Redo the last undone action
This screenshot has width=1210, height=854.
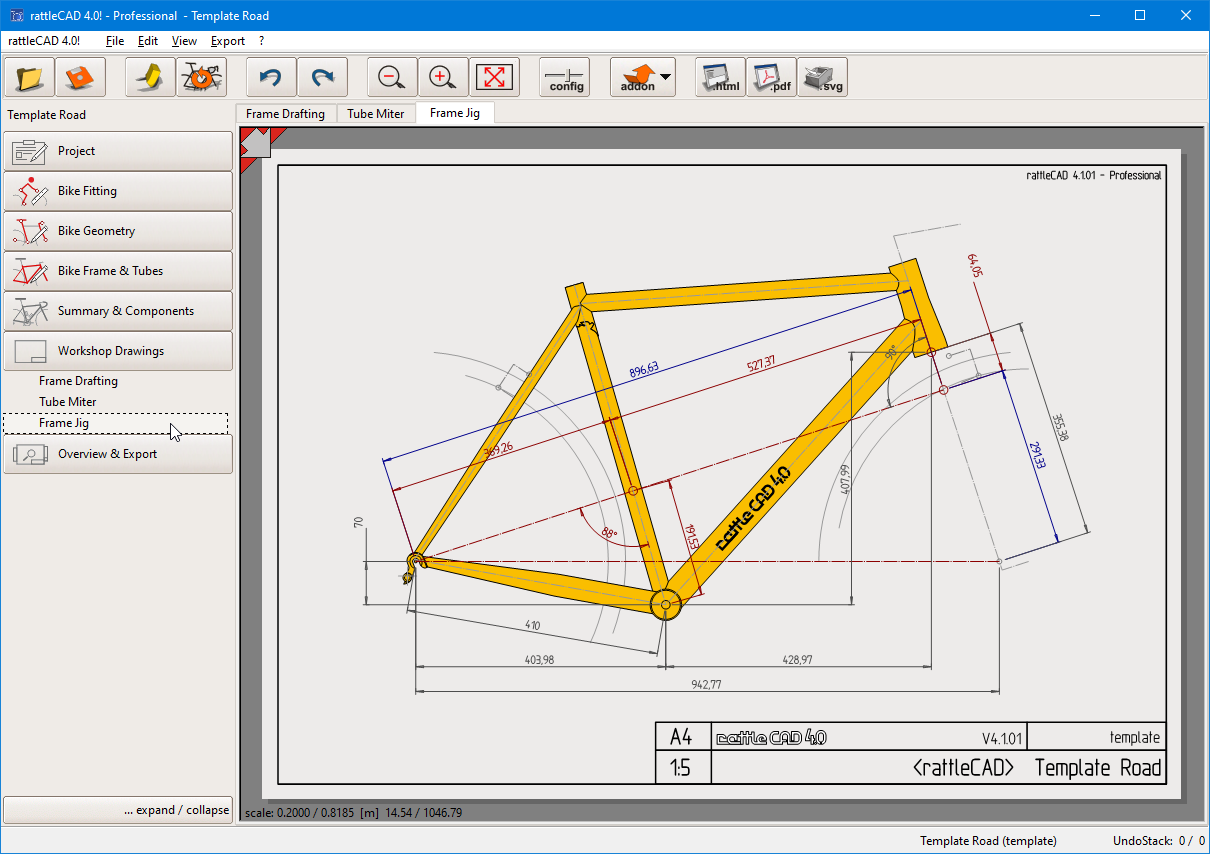pos(322,77)
